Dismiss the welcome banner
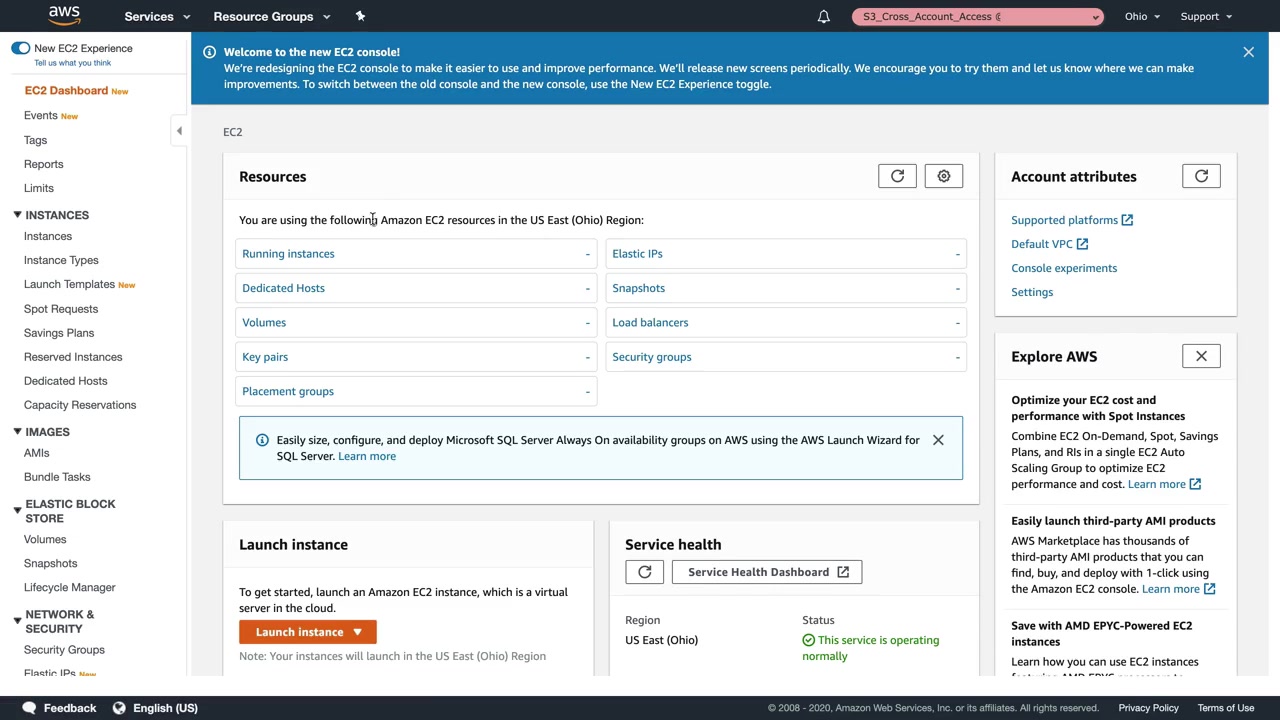The height and width of the screenshot is (720, 1280). click(x=1248, y=52)
